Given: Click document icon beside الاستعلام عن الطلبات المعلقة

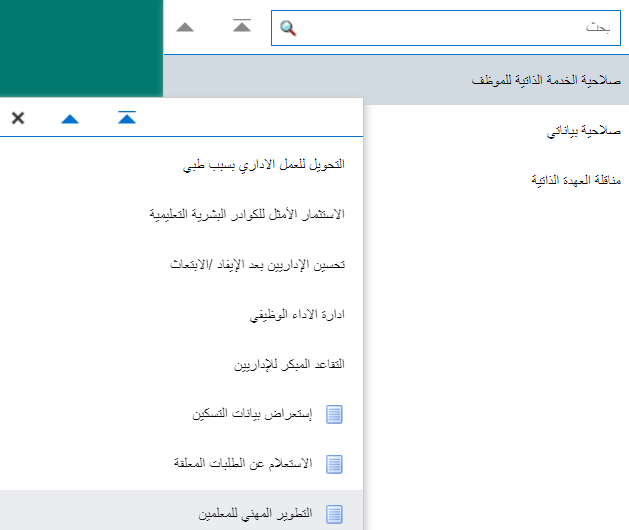Looking at the screenshot, I should coord(334,464).
